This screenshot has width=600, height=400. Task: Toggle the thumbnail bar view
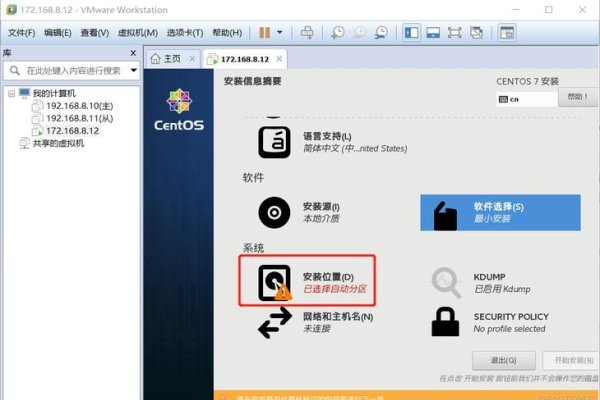point(433,33)
